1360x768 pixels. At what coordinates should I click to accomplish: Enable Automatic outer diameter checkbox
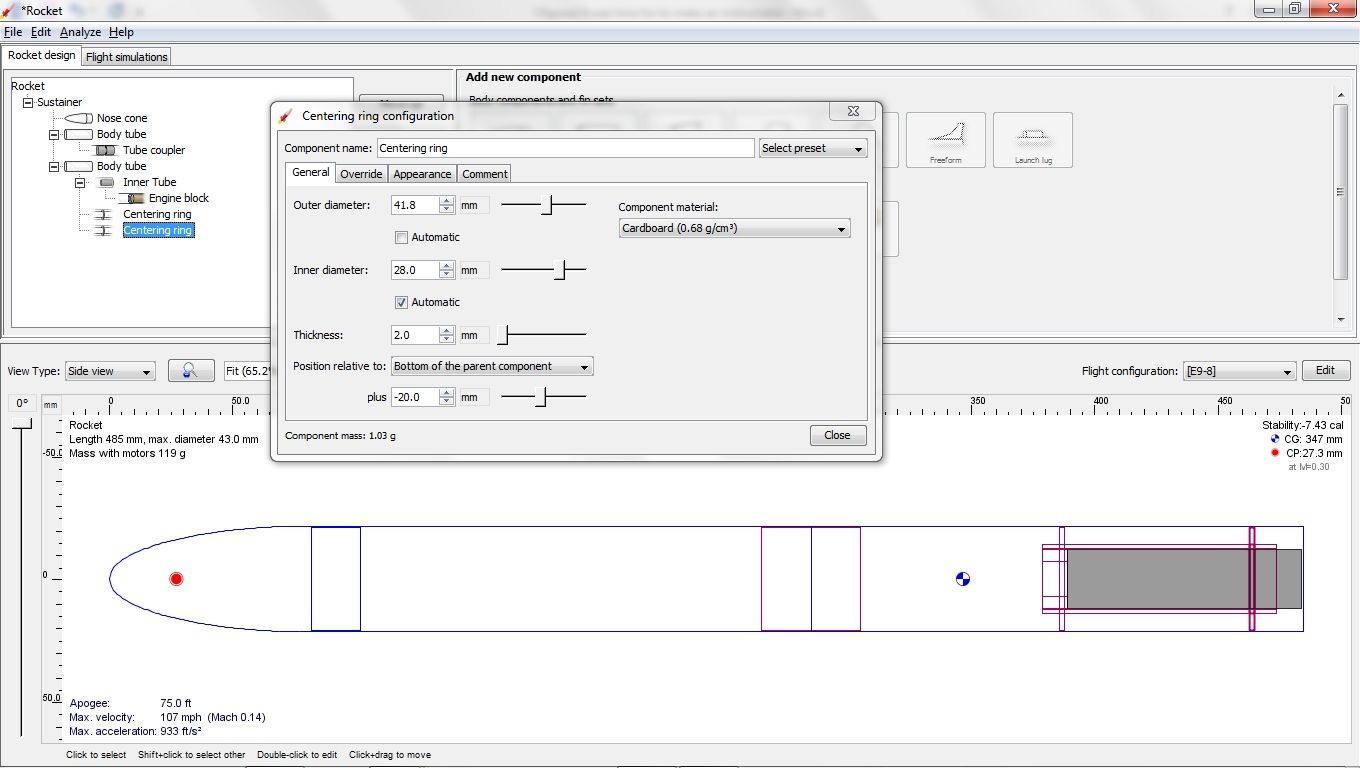[402, 238]
